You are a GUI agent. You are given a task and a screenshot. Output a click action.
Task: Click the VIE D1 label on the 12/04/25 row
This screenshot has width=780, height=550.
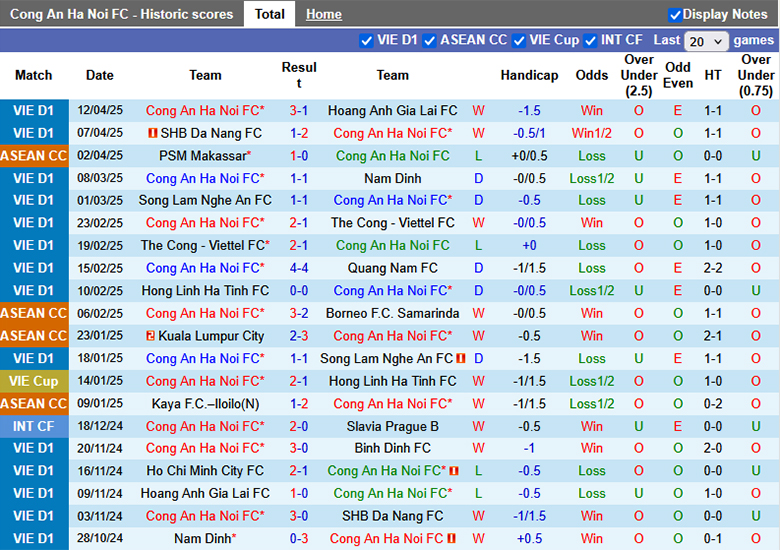pos(34,110)
